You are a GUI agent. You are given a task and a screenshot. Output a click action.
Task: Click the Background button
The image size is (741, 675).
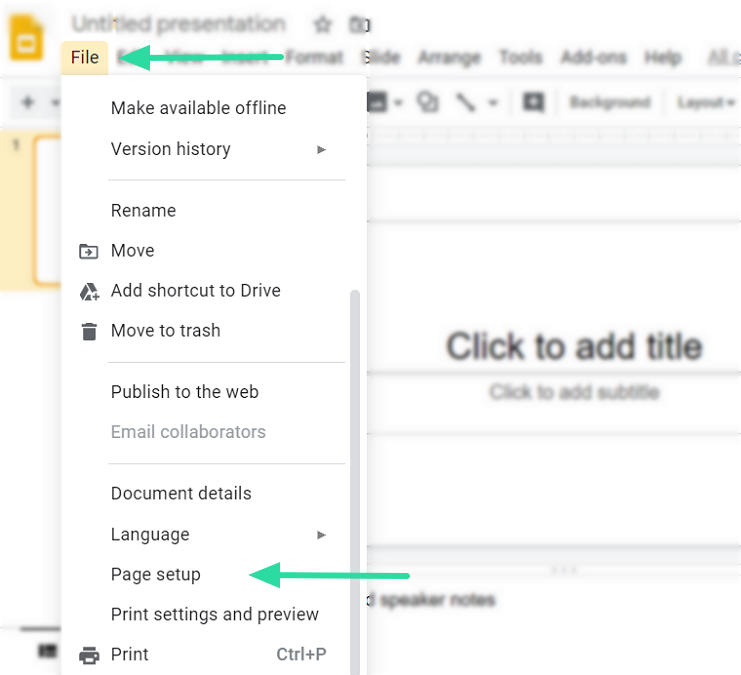(x=610, y=102)
